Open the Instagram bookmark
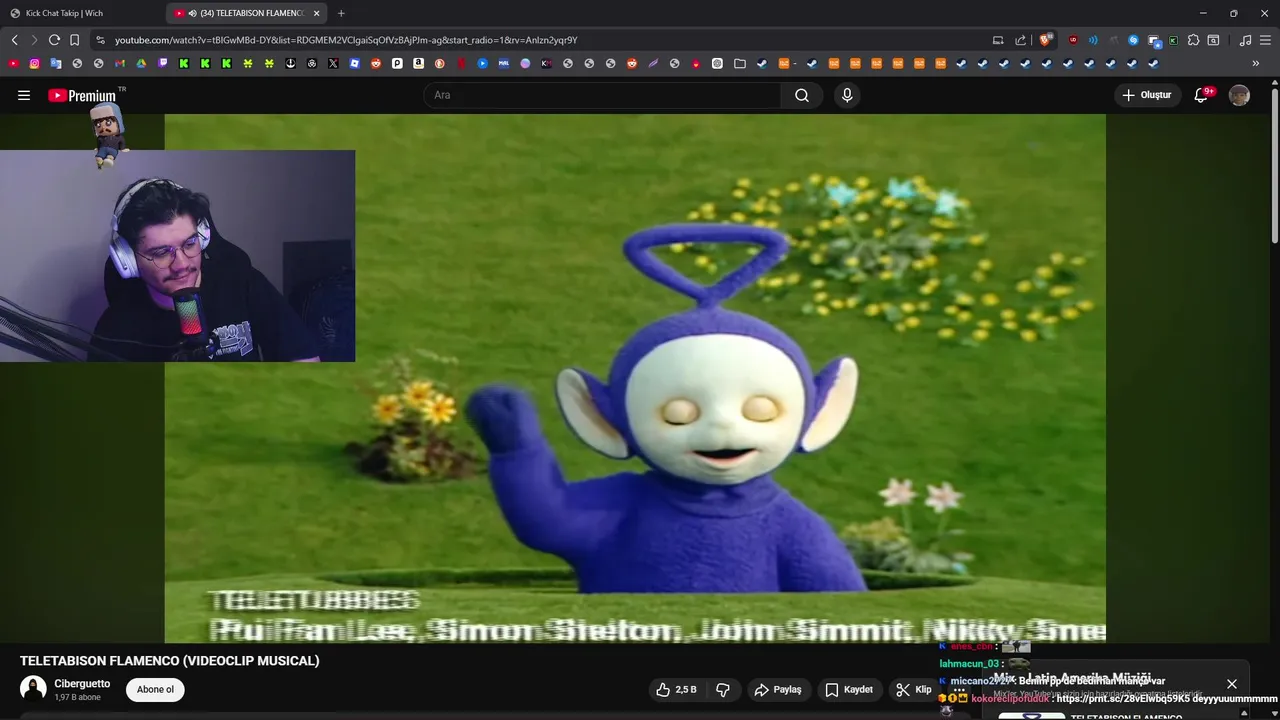The height and width of the screenshot is (720, 1280). click(x=34, y=63)
